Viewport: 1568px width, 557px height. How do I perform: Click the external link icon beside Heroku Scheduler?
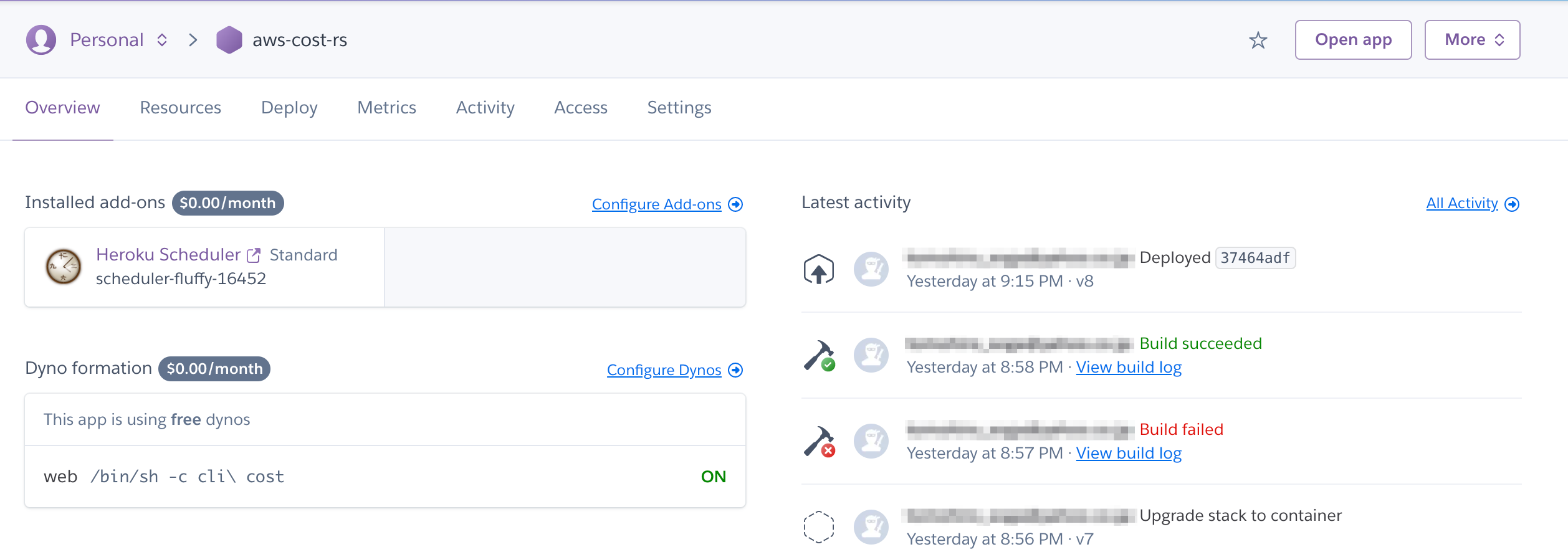(x=254, y=255)
